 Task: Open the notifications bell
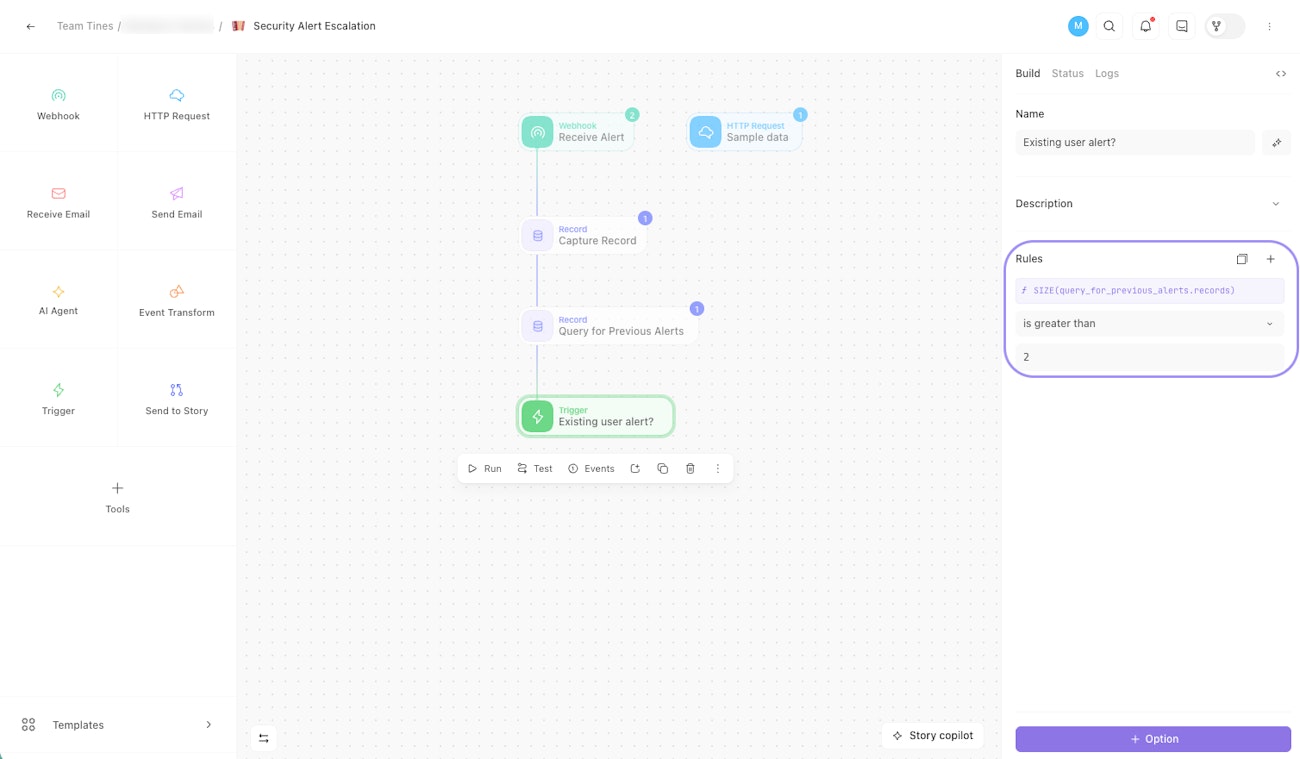pyautogui.click(x=1145, y=27)
